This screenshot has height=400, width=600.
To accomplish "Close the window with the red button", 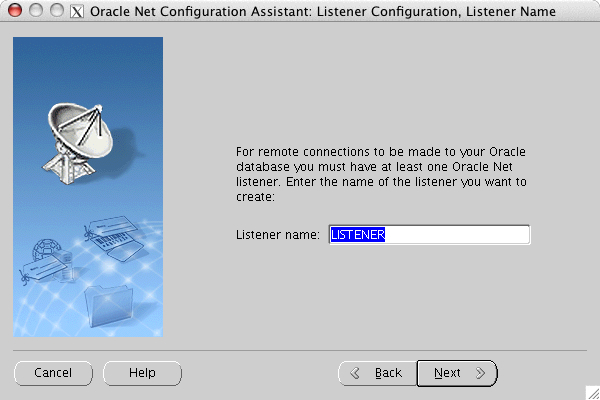I will tap(14, 11).
